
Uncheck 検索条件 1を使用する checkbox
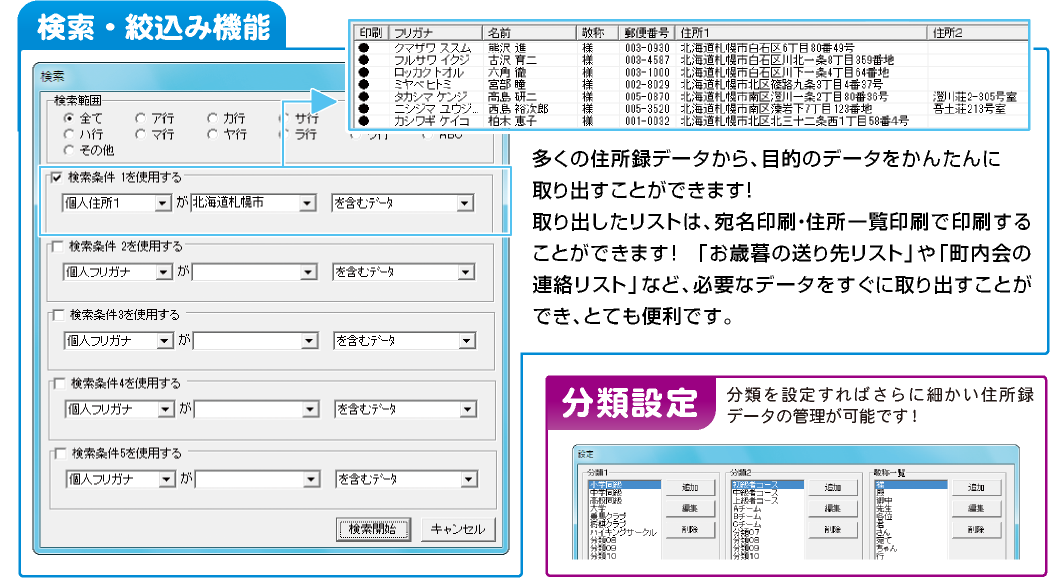pyautogui.click(x=57, y=178)
